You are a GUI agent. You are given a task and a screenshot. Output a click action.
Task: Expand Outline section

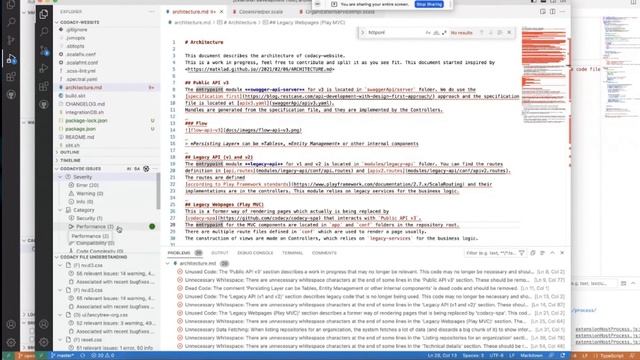[x=107, y=152]
